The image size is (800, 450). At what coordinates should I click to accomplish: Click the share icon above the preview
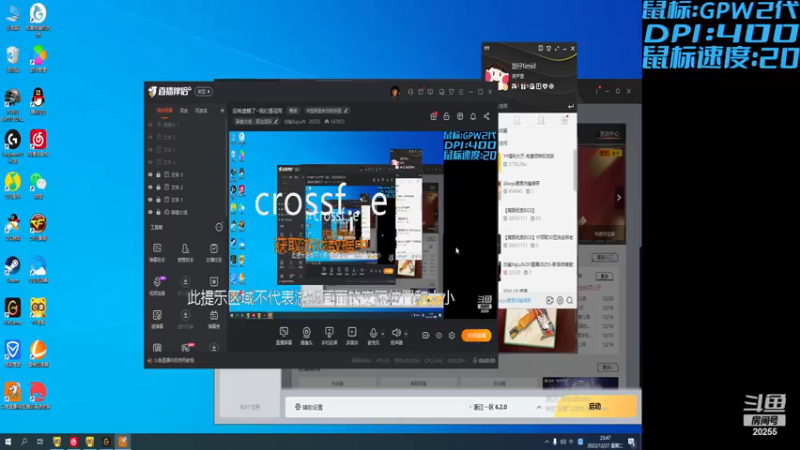click(x=486, y=116)
